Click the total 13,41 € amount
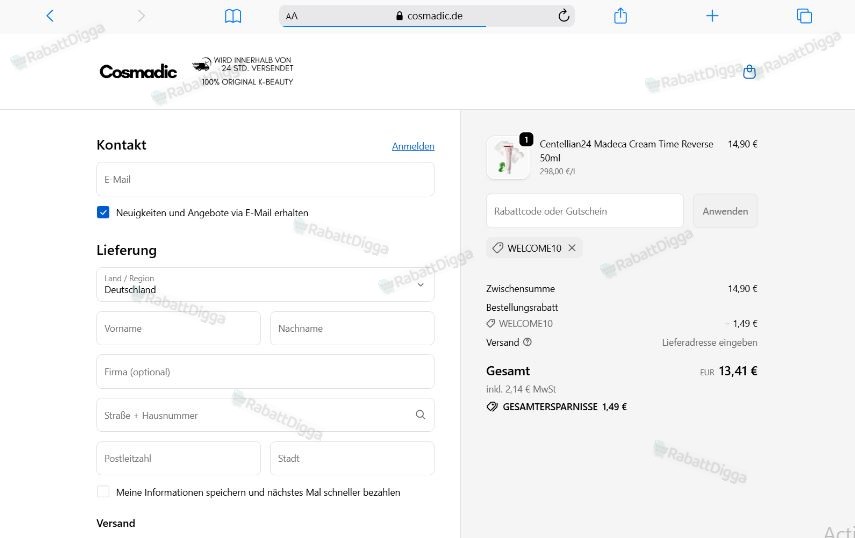 point(738,371)
